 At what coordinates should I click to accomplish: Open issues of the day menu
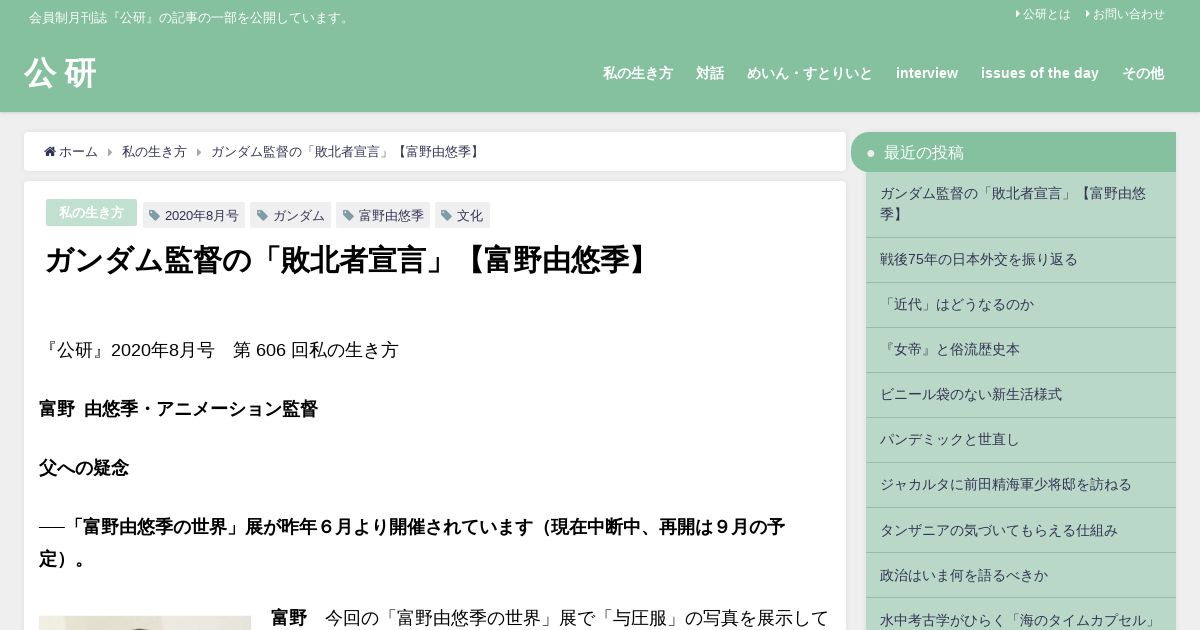(1040, 73)
